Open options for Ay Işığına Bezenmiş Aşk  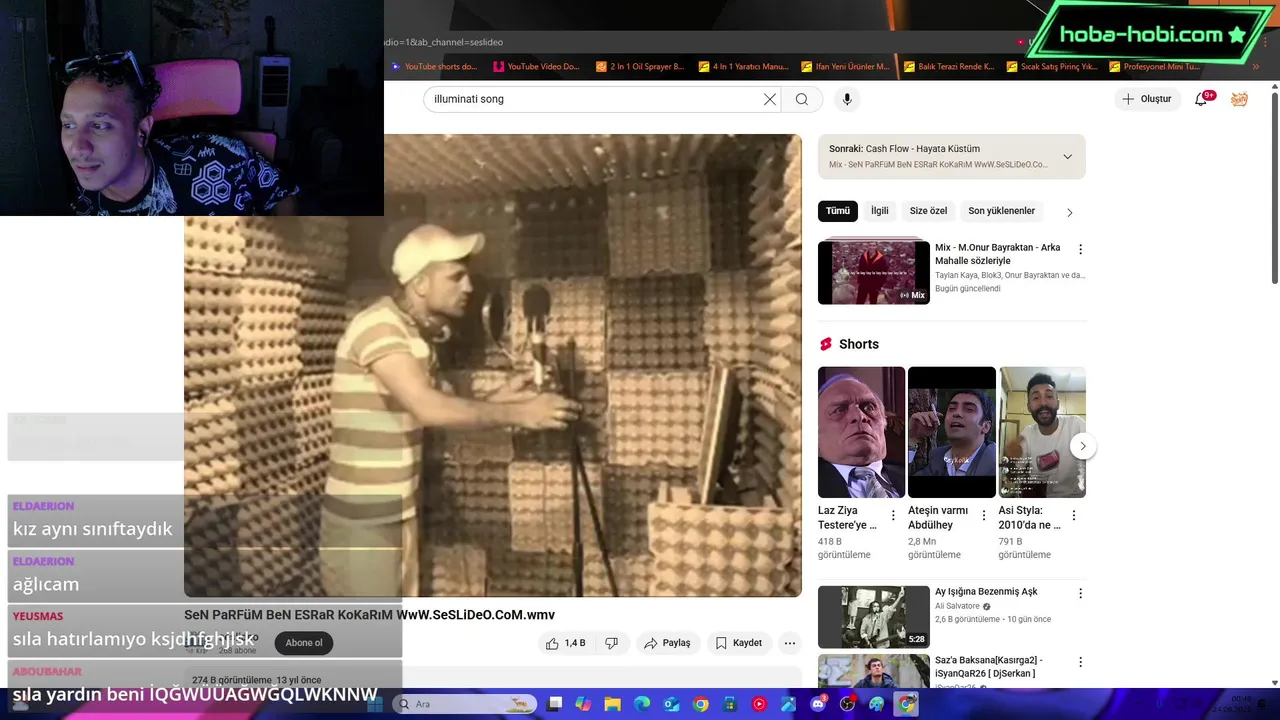pos(1080,594)
